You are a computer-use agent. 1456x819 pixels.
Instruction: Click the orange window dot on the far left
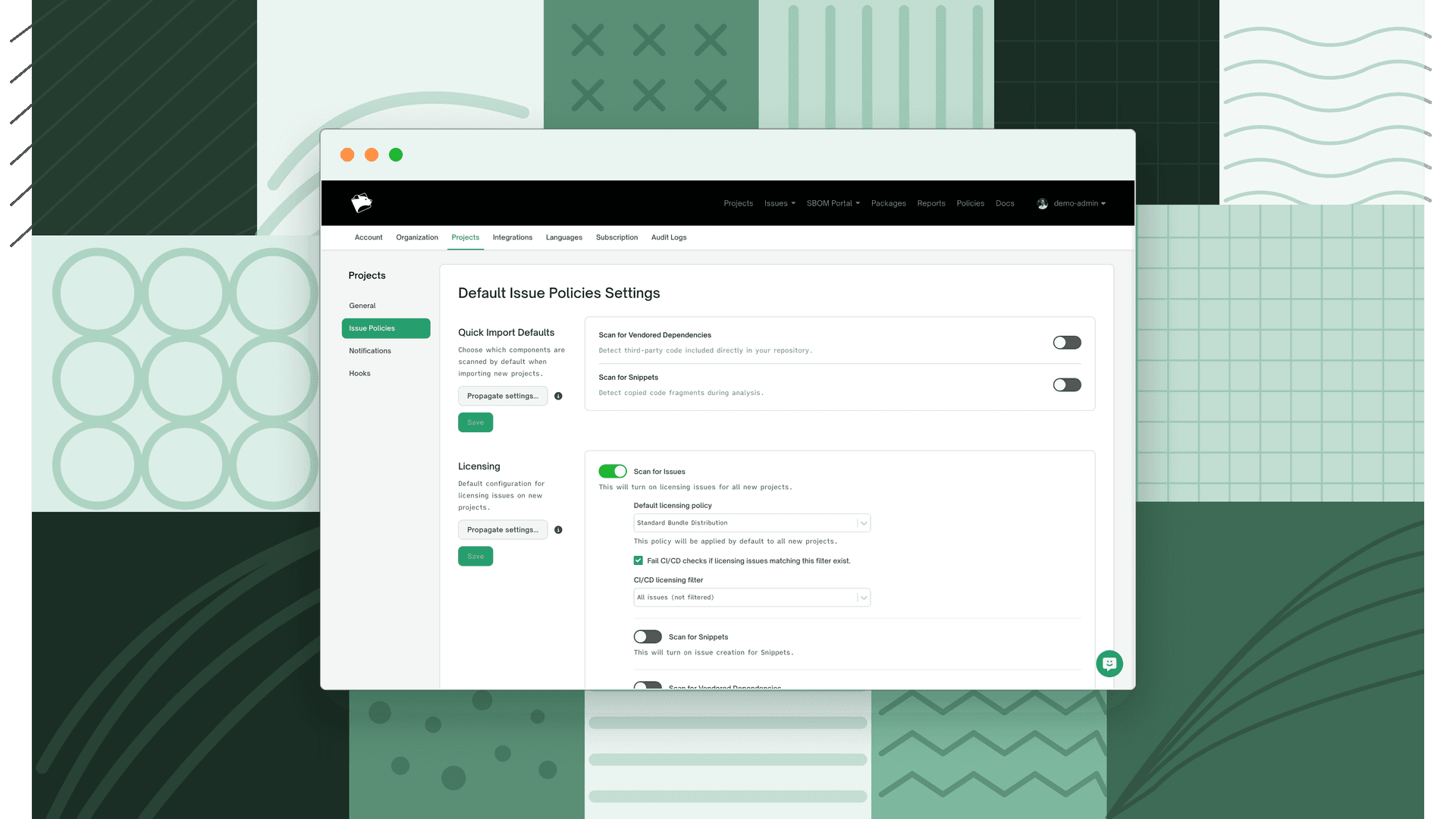point(347,155)
